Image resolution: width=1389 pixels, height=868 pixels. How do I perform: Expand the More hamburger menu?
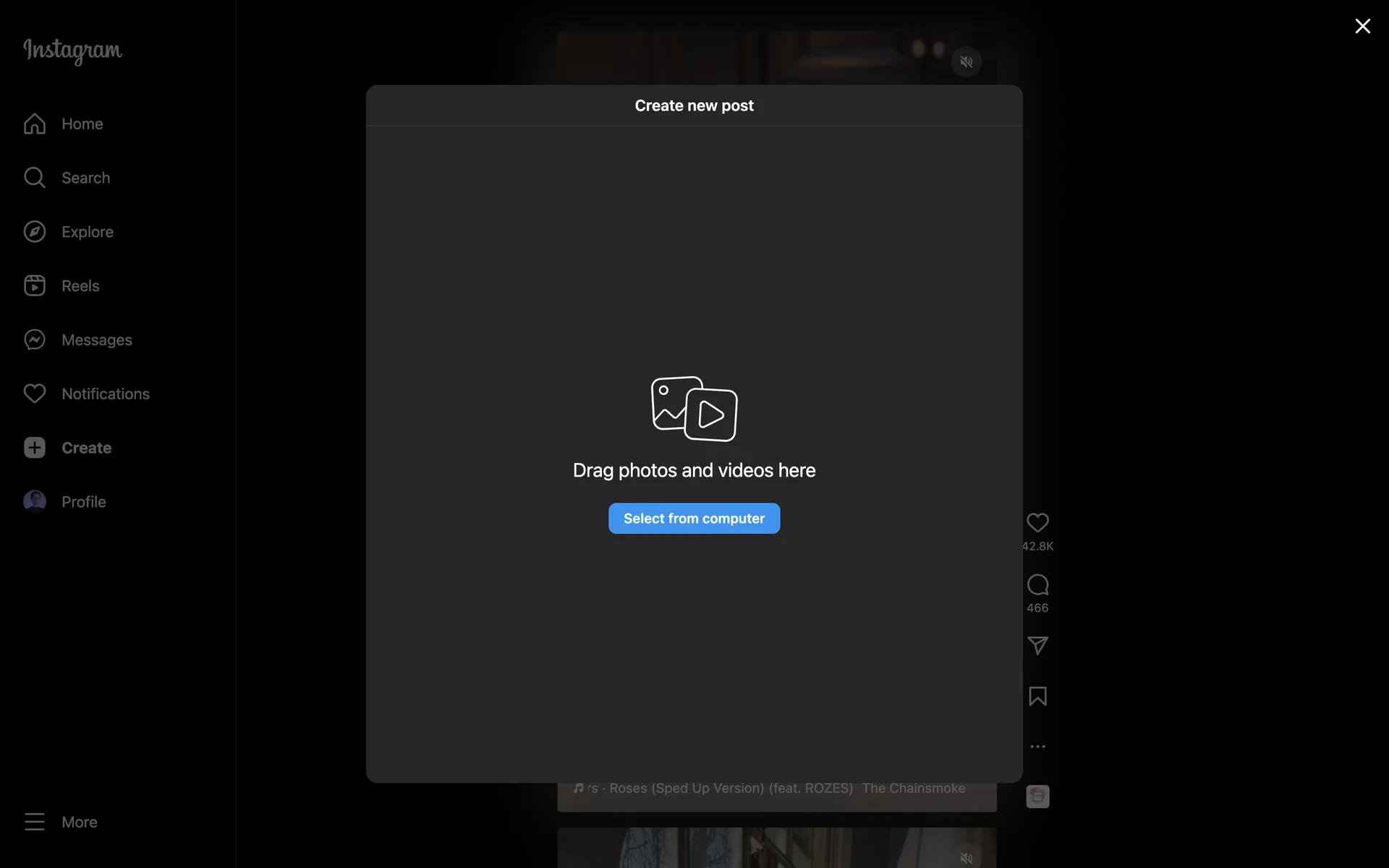point(35,822)
